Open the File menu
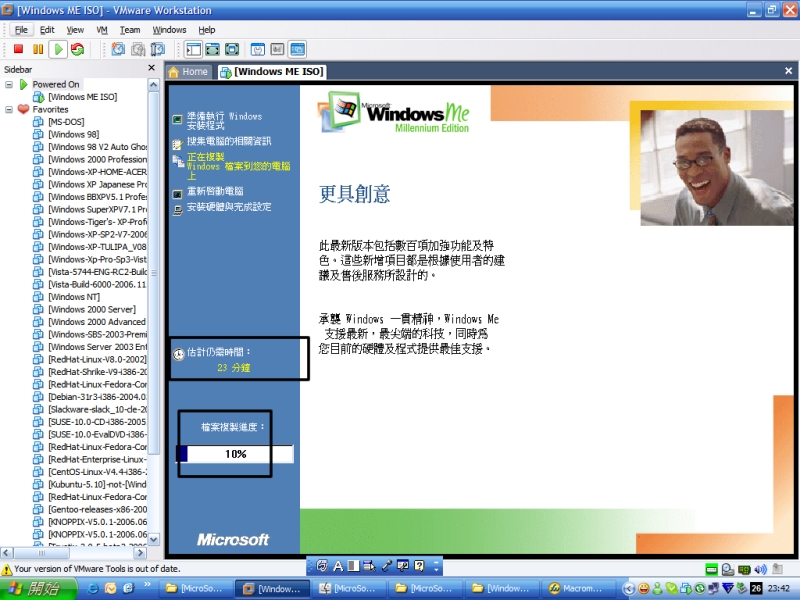 21,30
